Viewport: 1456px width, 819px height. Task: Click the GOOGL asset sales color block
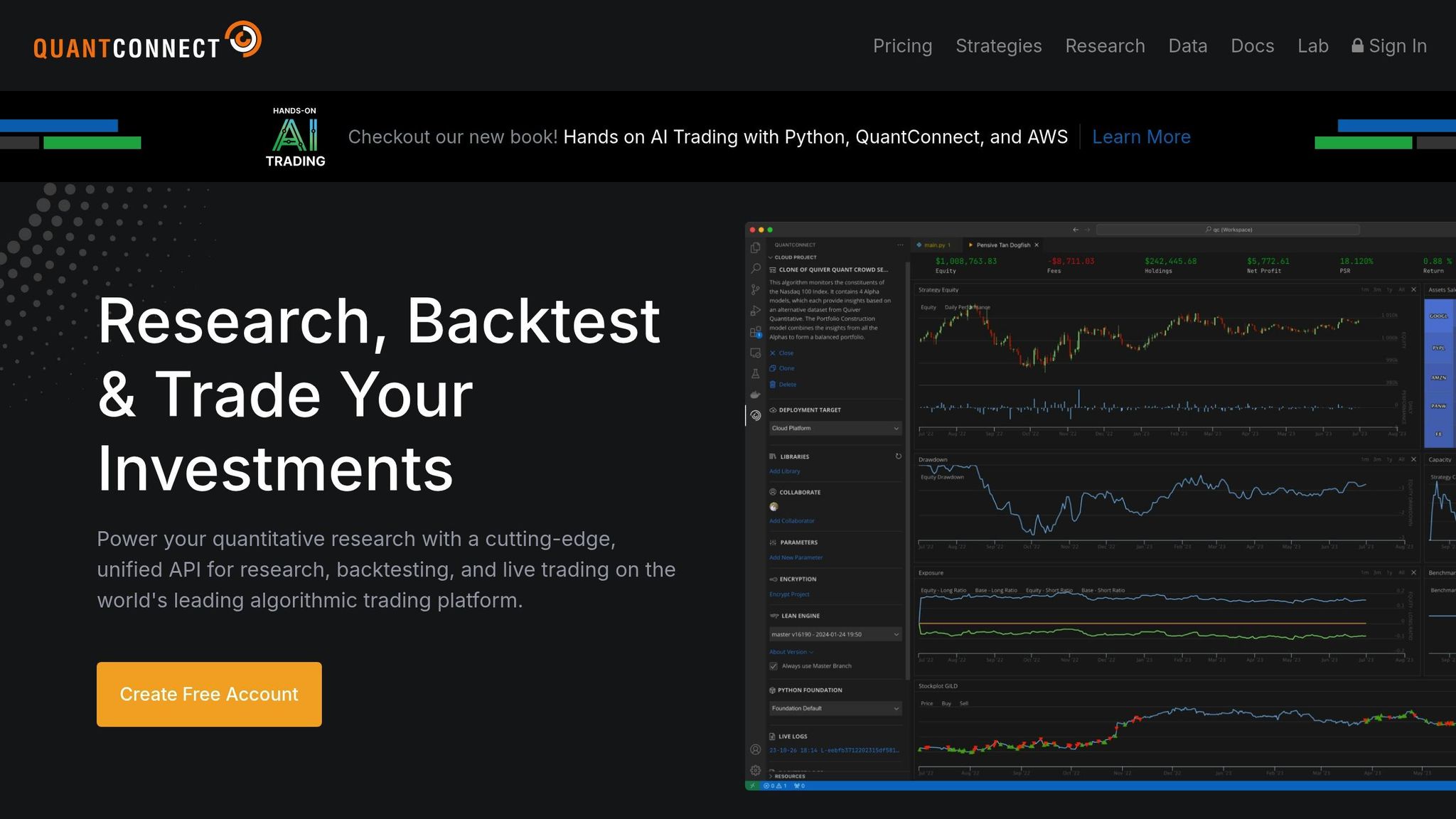(1438, 316)
